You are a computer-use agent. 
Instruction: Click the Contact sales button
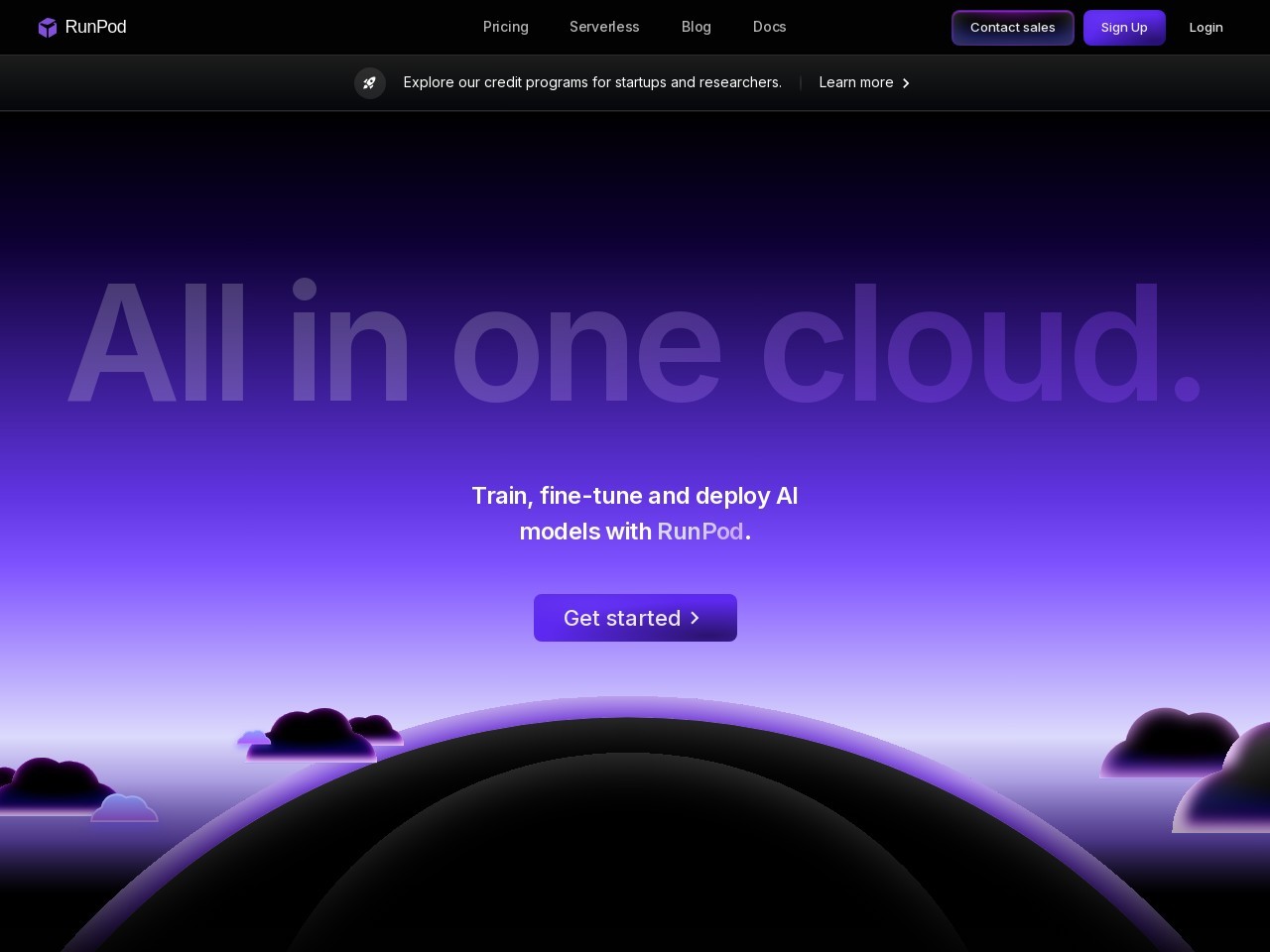(x=1013, y=28)
